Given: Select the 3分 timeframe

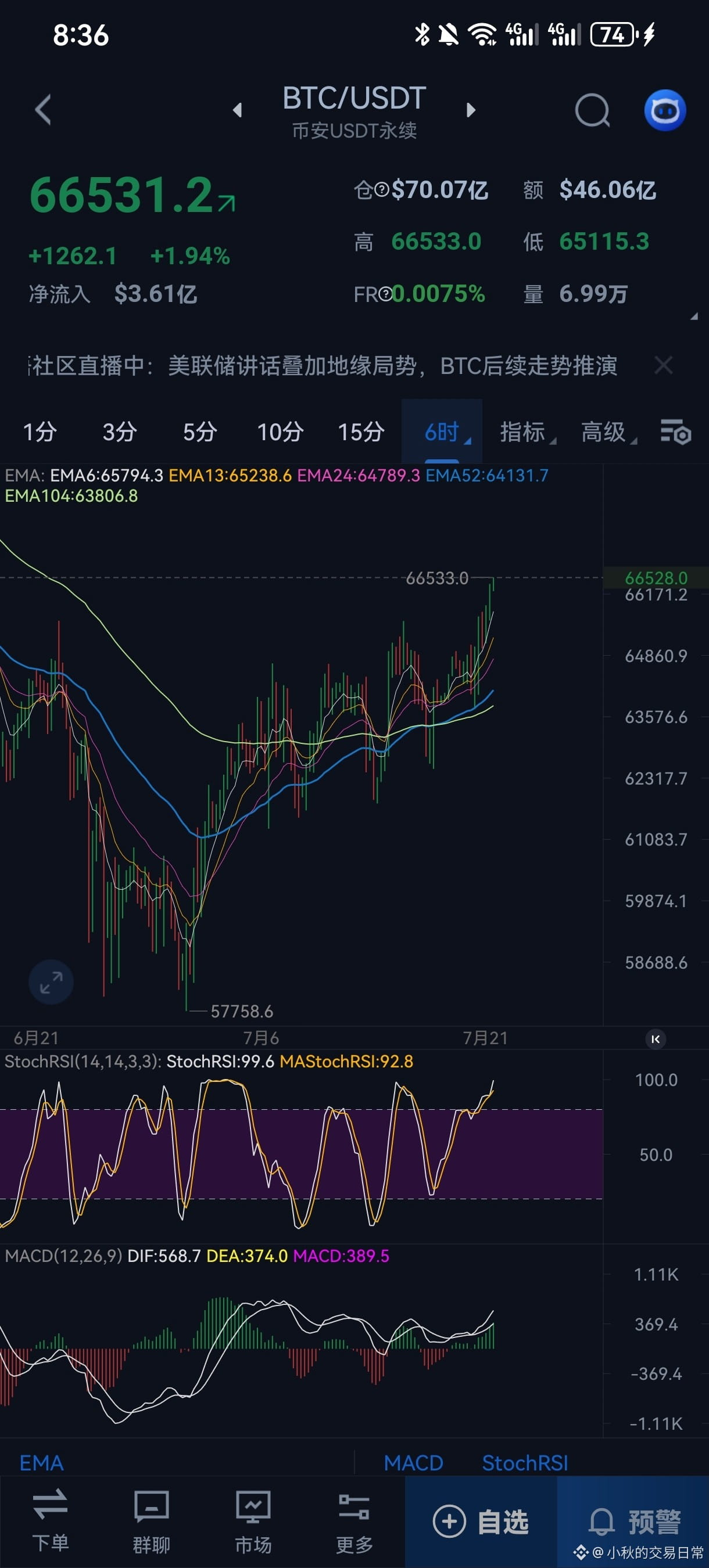Looking at the screenshot, I should [120, 432].
